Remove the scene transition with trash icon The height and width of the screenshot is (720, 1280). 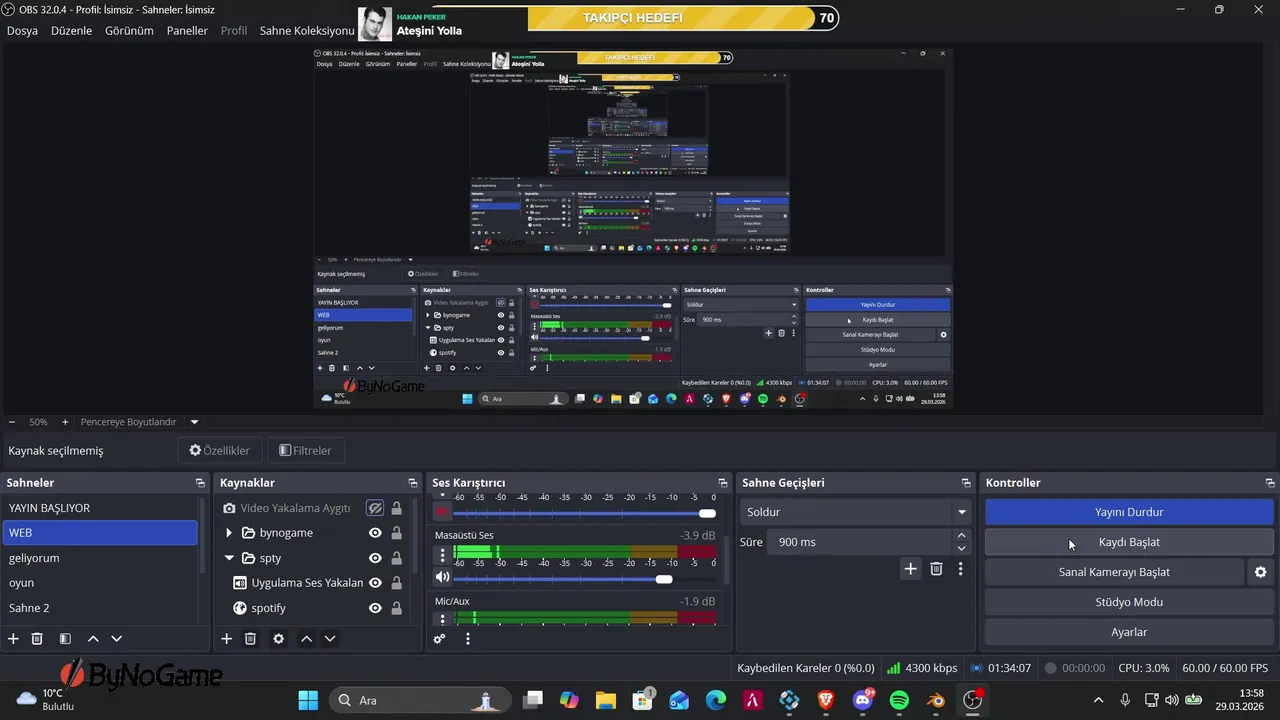936,568
